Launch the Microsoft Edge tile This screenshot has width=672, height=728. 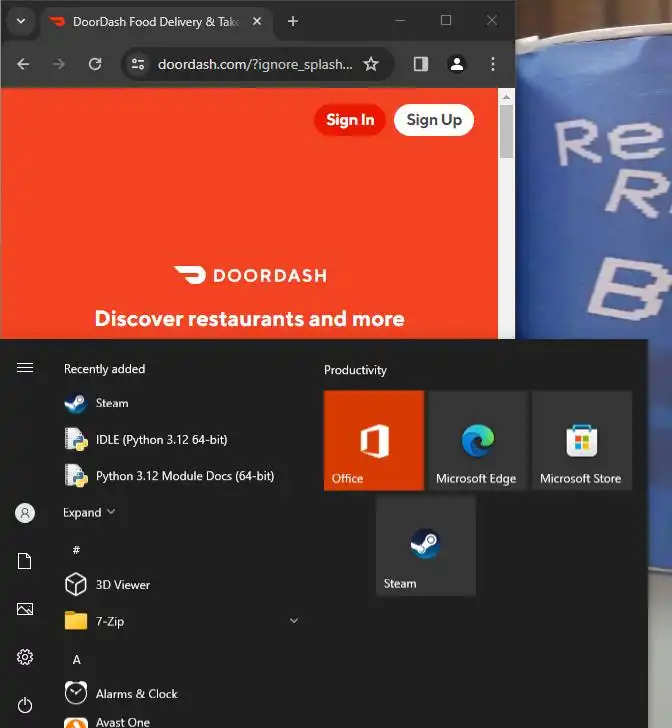(x=478, y=441)
